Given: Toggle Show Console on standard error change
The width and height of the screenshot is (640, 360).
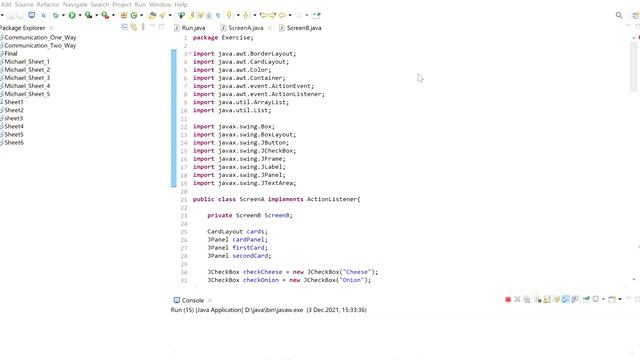Looking at the screenshot, I should coord(575,299).
